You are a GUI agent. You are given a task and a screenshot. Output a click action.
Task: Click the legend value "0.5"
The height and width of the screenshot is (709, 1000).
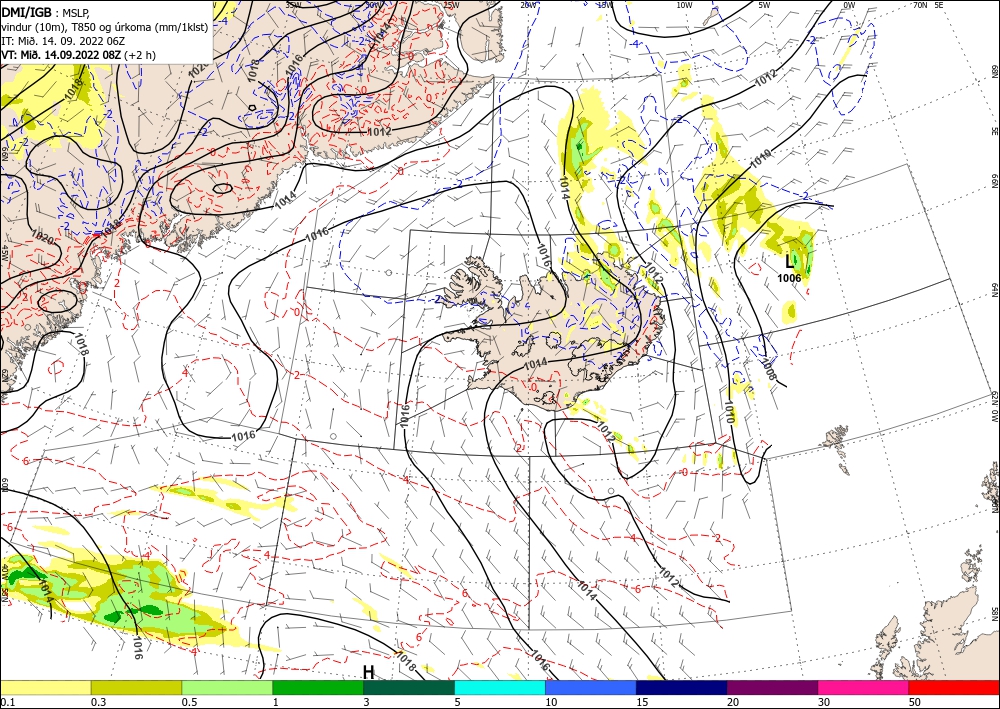tap(189, 702)
